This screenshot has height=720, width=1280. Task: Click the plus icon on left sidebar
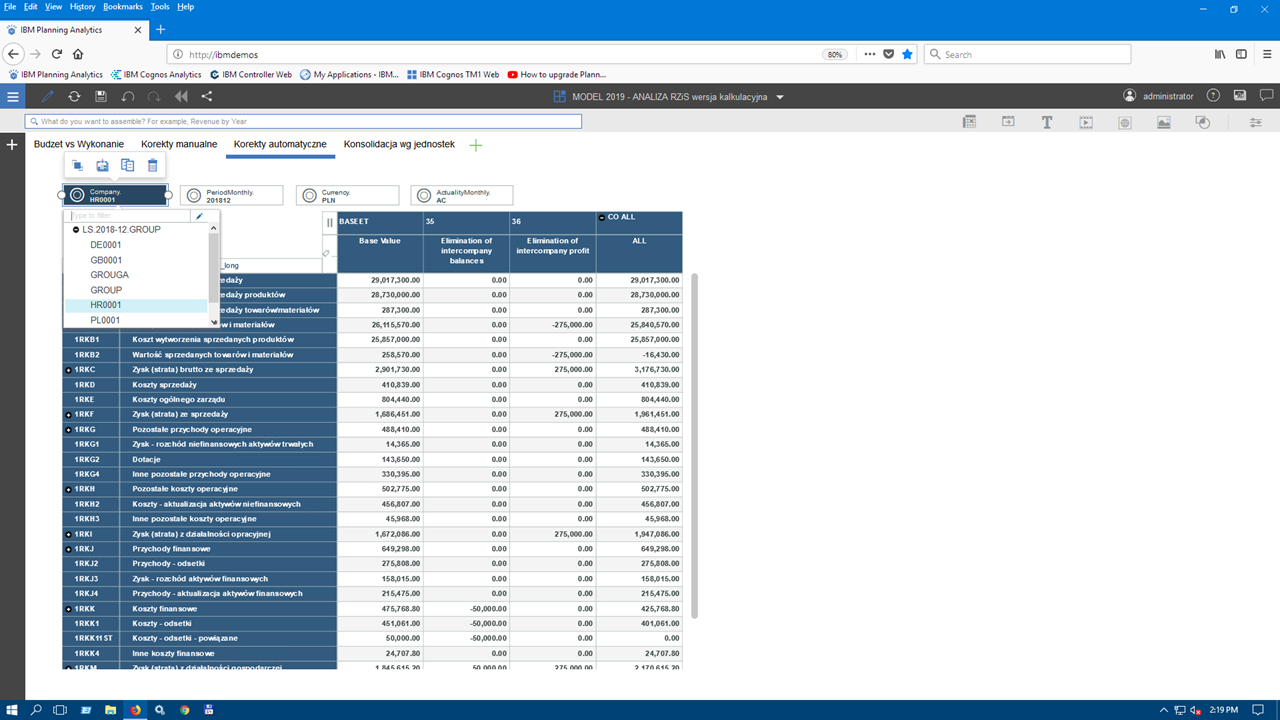pyautogui.click(x=12, y=145)
